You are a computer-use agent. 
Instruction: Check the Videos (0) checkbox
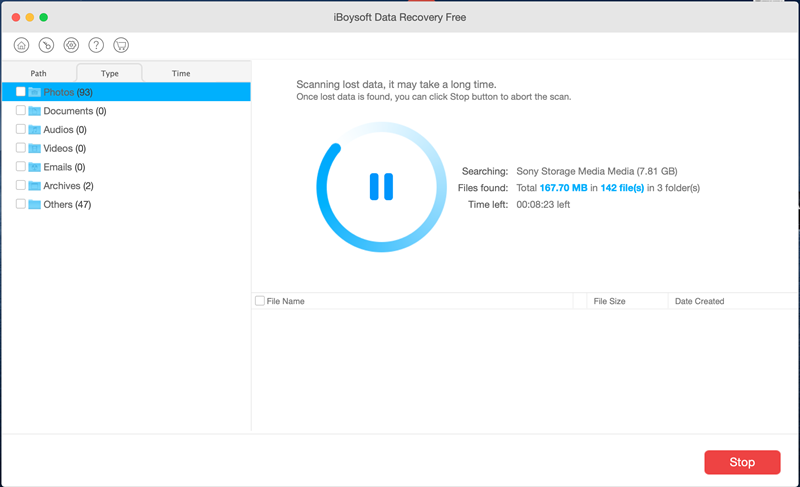[20, 148]
